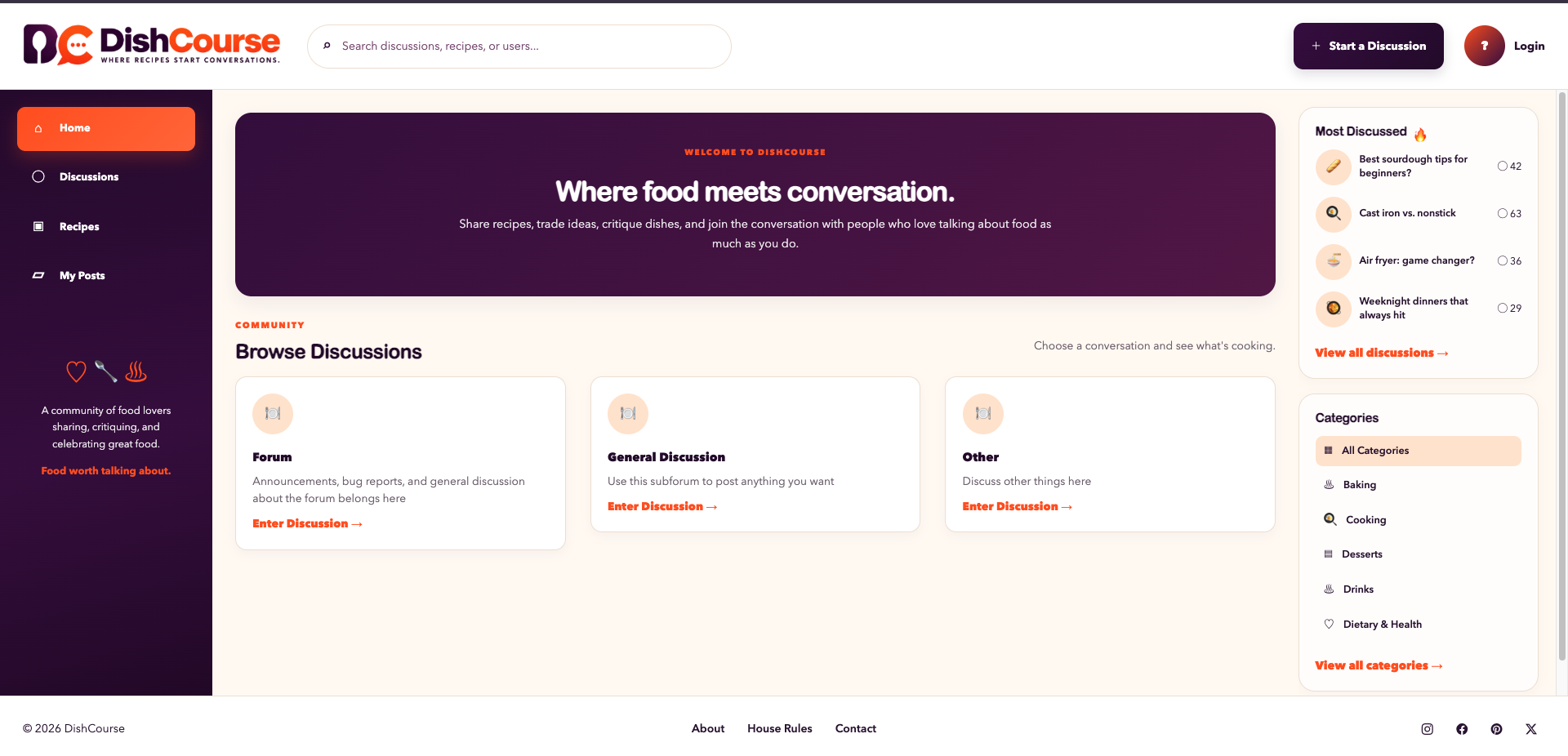
Task: Open Recipes in the sidebar
Action: tap(106, 227)
